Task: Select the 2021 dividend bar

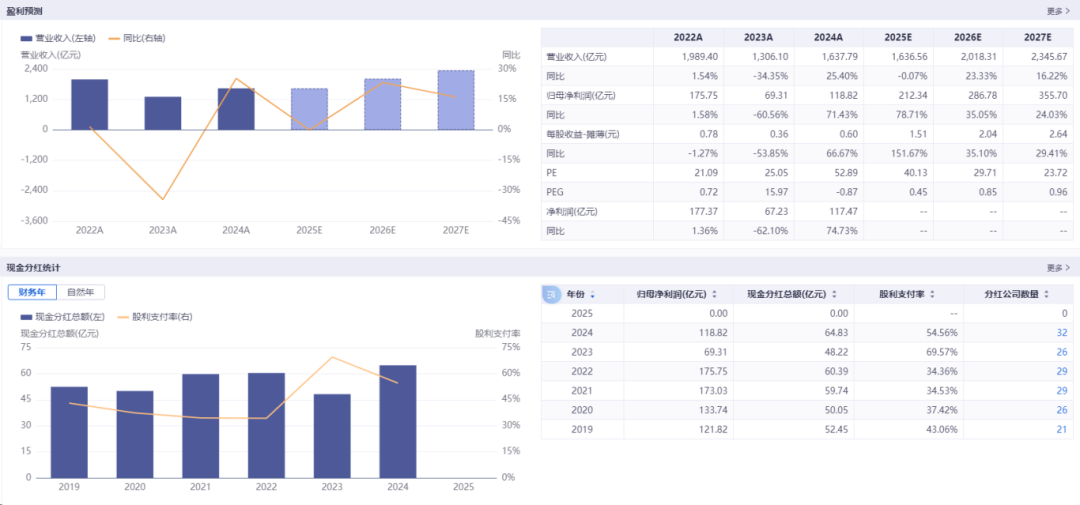Action: click(x=200, y=426)
